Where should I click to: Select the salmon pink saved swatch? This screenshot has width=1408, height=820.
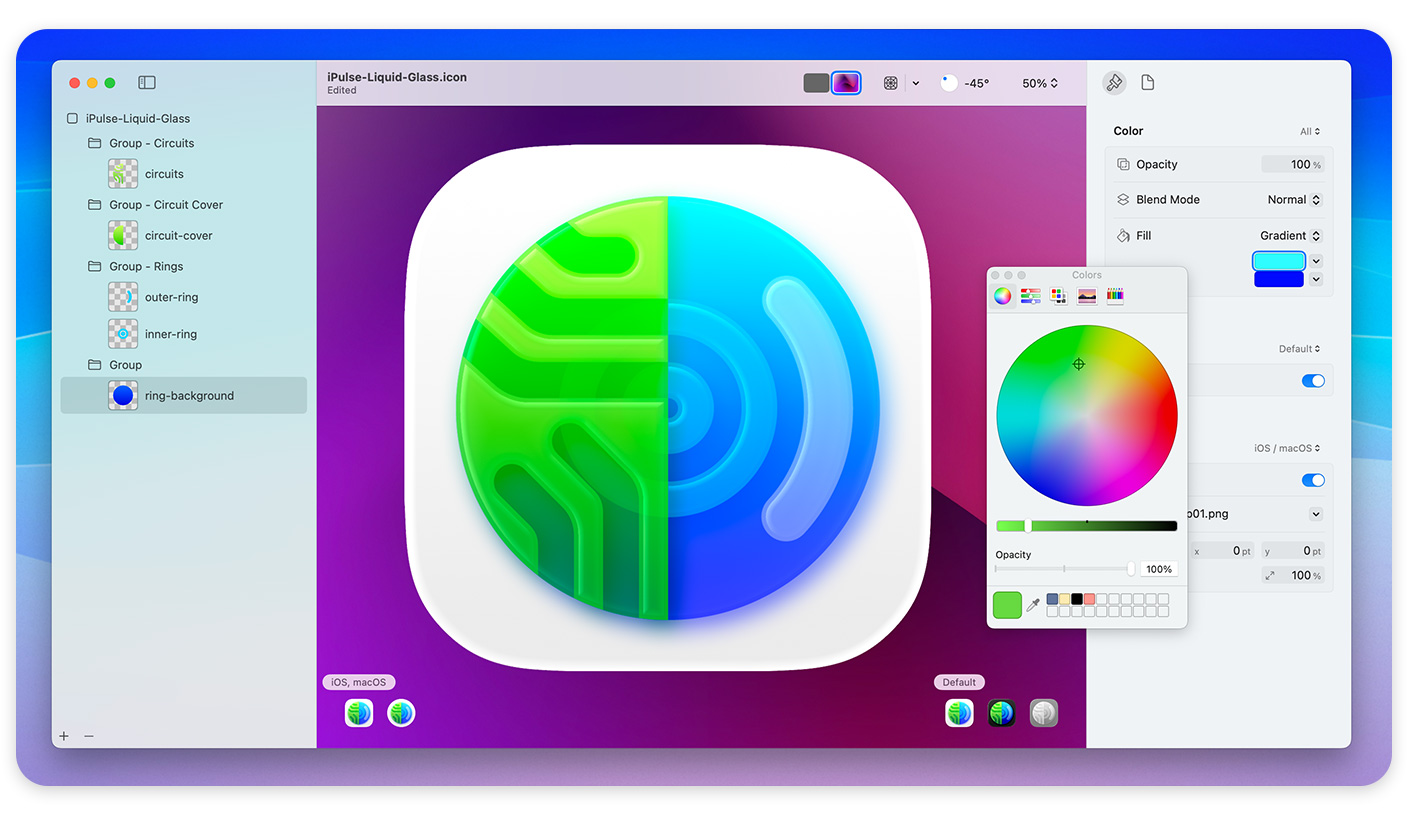[1089, 599]
